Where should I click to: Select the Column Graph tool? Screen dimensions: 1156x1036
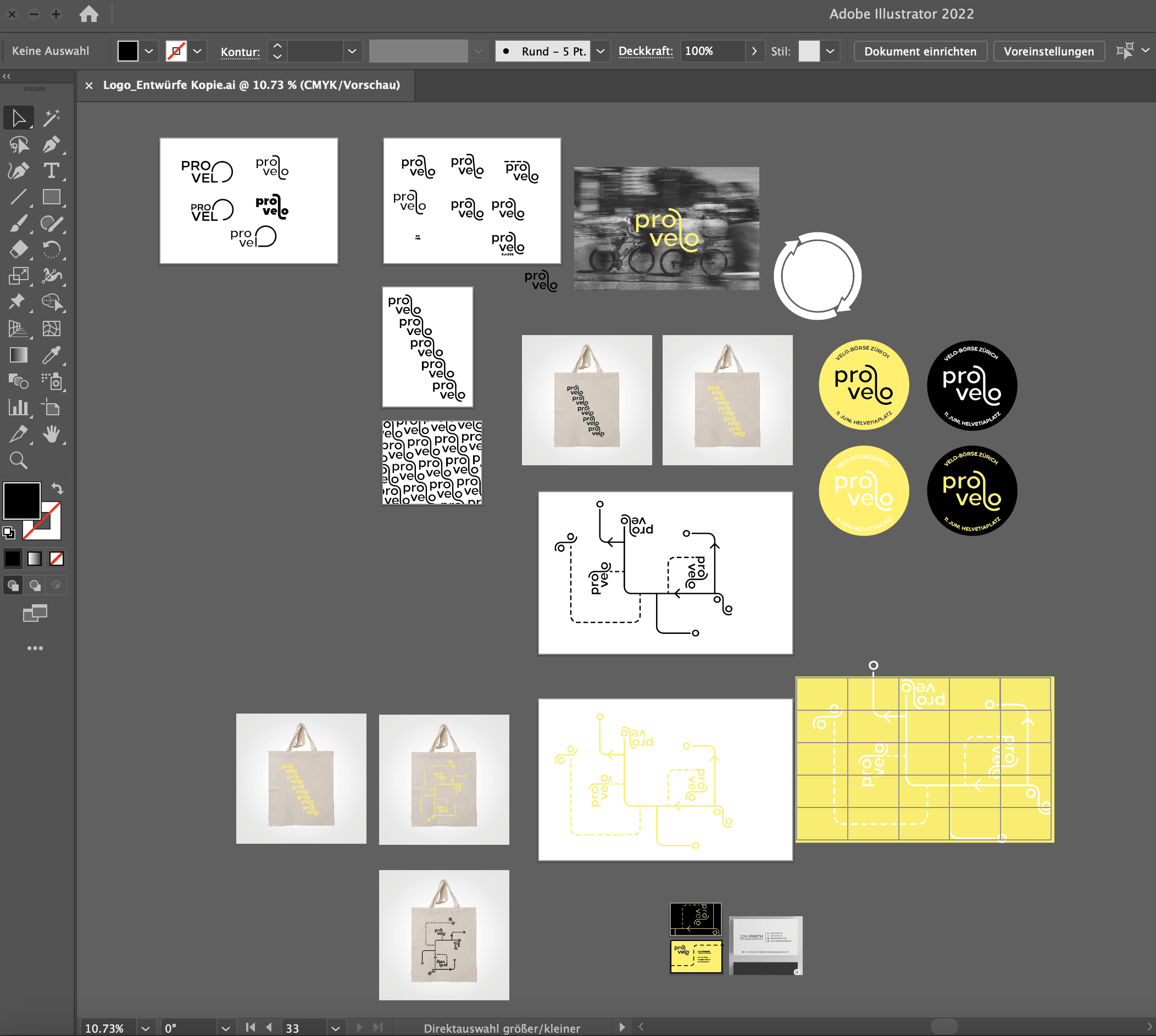pos(18,408)
